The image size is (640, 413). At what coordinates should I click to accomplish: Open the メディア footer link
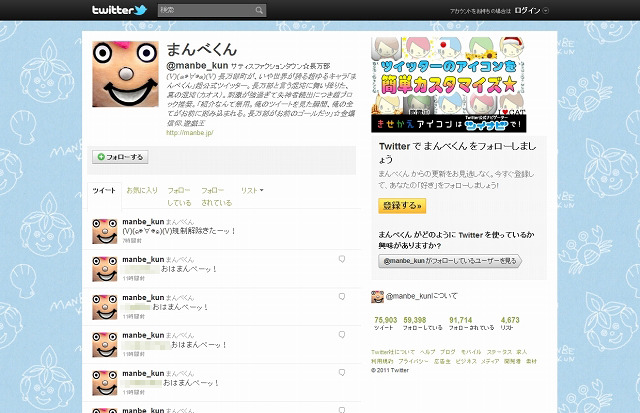(490, 361)
